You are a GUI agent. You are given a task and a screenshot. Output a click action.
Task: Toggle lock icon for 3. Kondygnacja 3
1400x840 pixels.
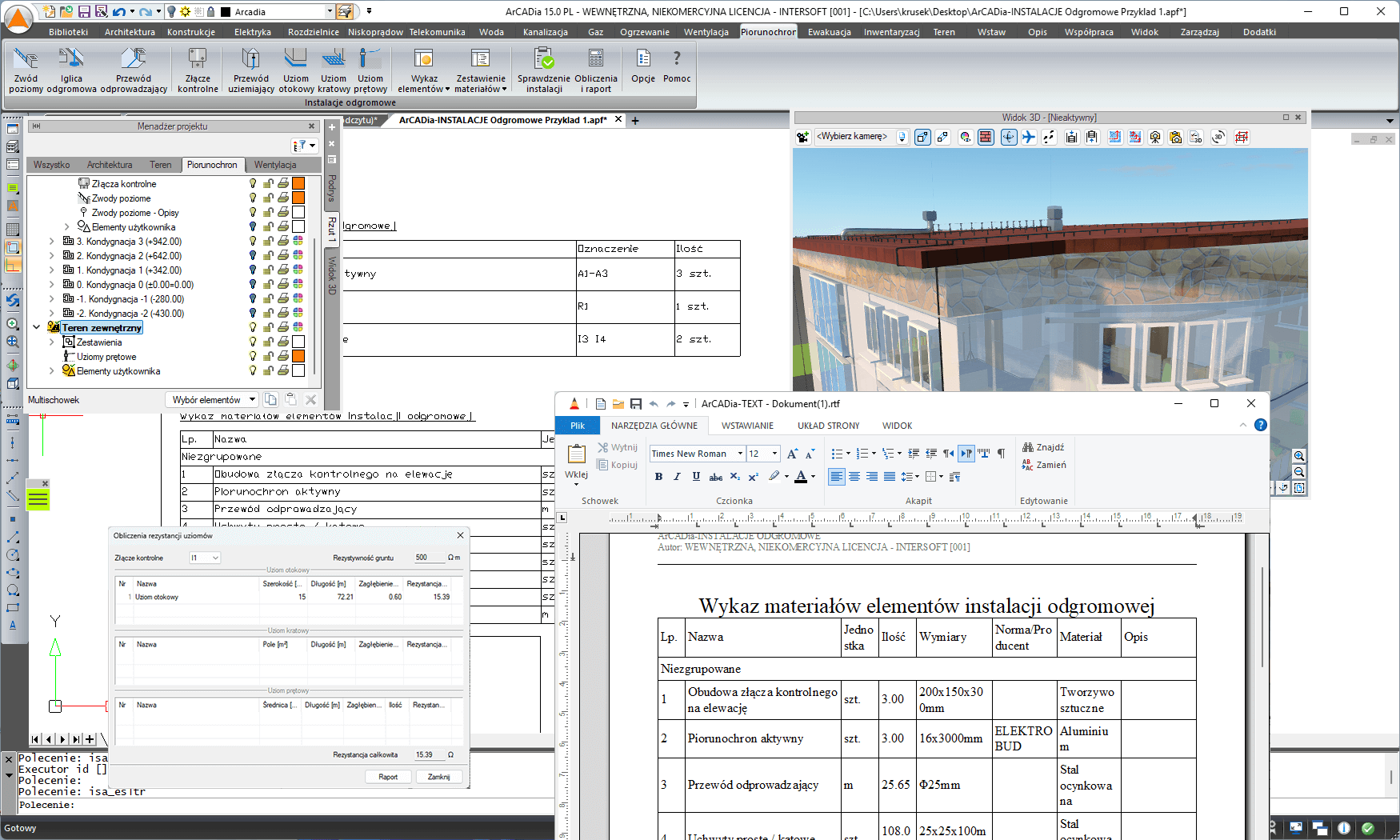pyautogui.click(x=268, y=242)
